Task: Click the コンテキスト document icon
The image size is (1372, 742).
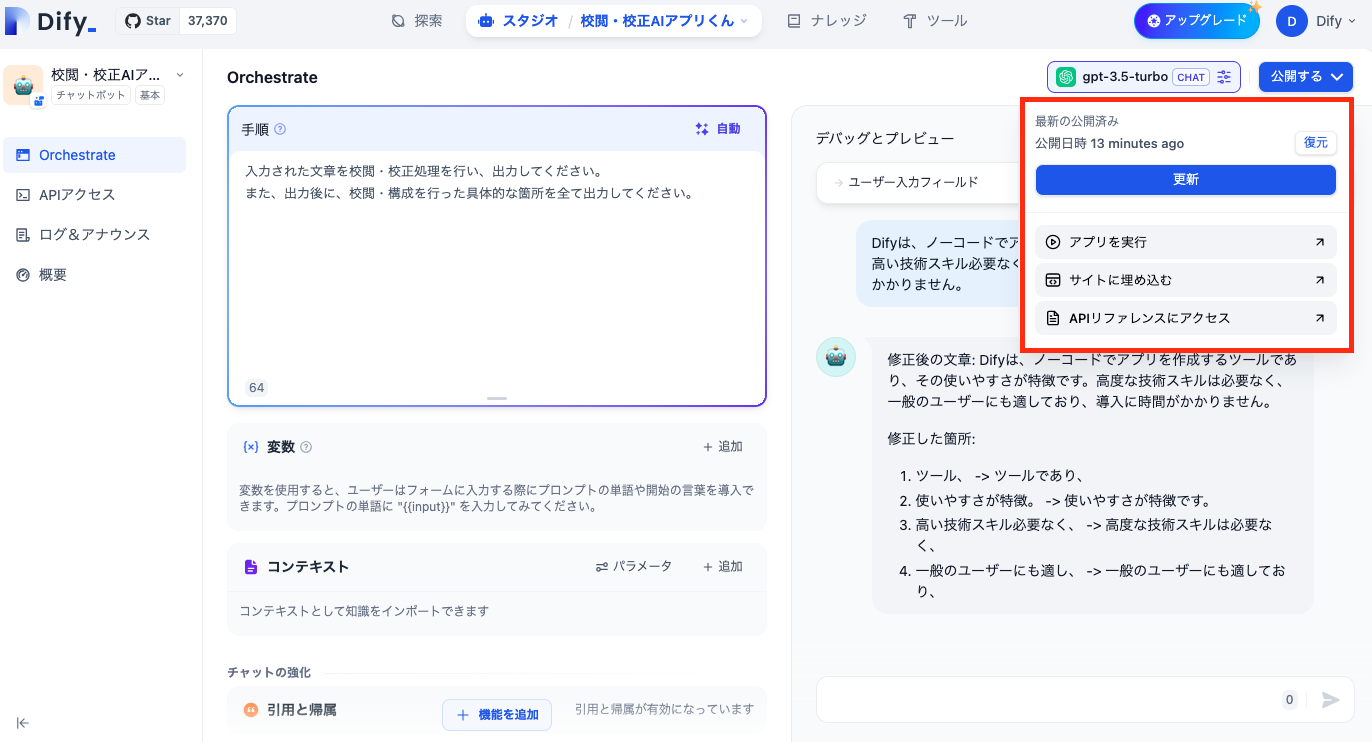Action: 251,567
